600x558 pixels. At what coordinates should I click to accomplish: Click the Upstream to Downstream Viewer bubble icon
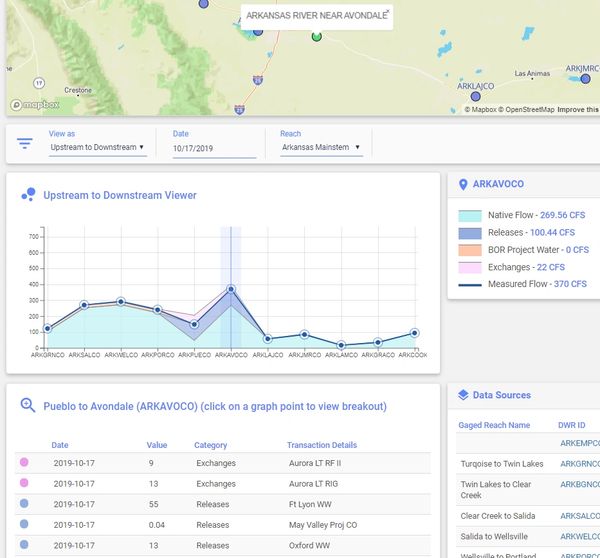pos(28,195)
